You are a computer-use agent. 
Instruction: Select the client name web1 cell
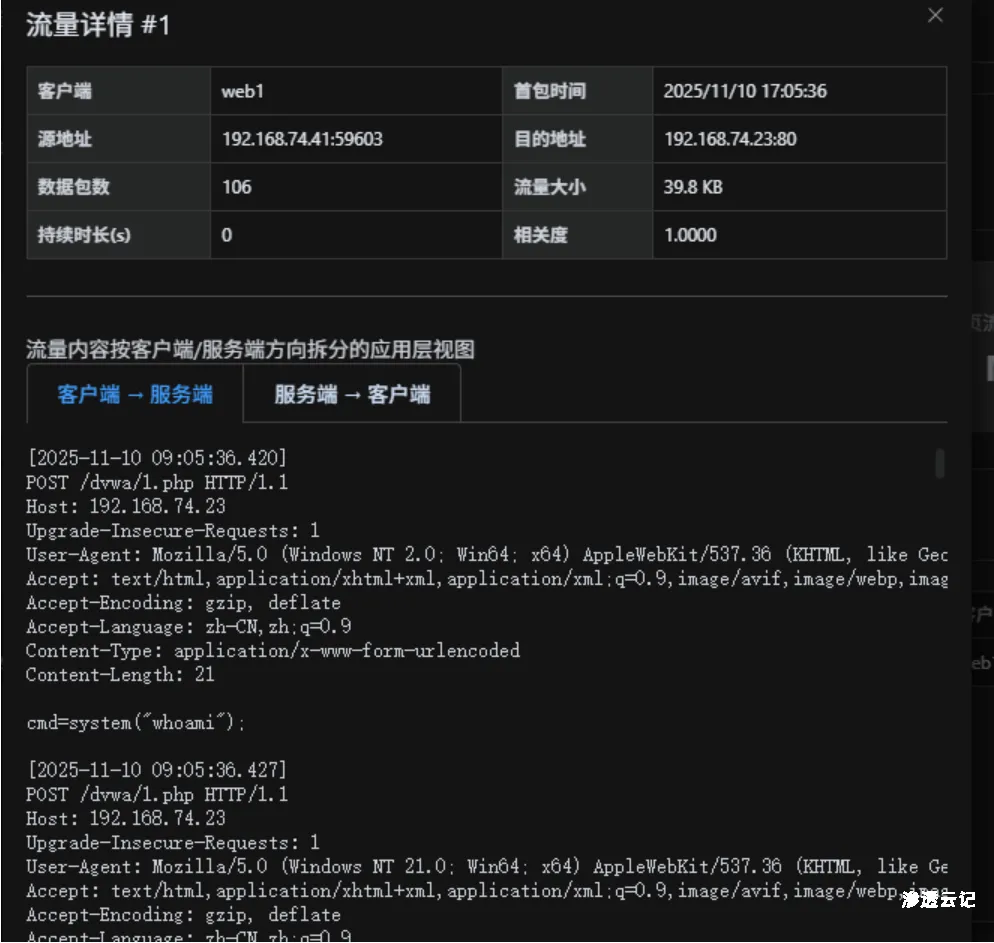click(241, 91)
